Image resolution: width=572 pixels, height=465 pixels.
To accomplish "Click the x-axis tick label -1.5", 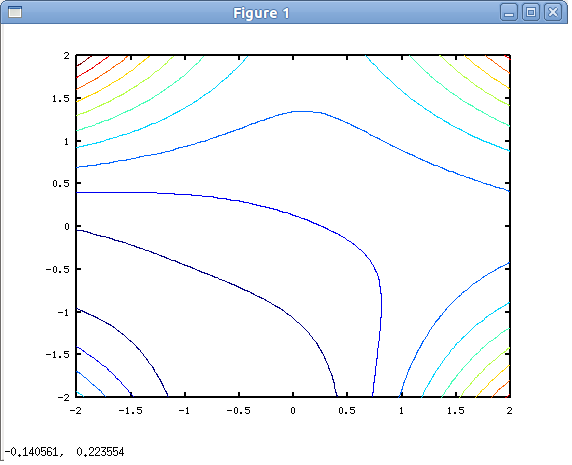I will point(130,411).
